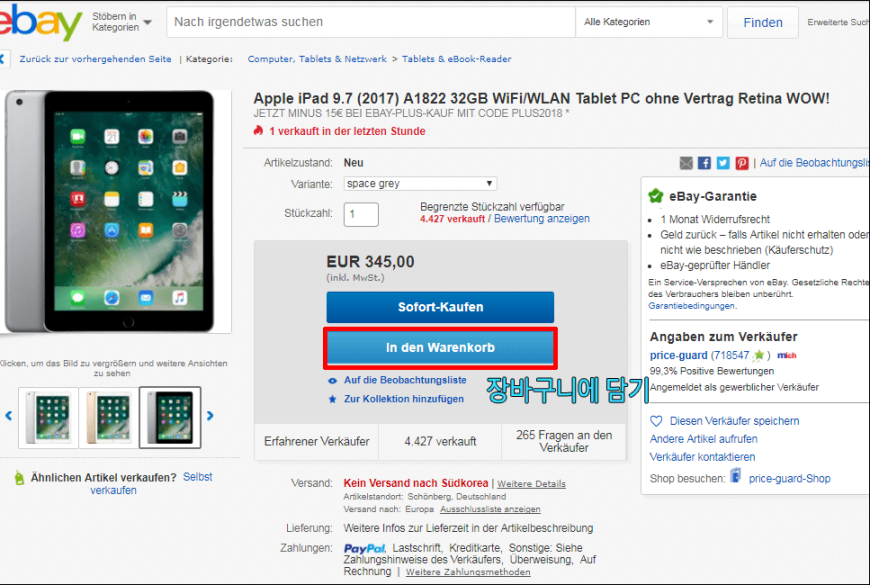
Task: Click the mich badge beside seller name
Action: (x=787, y=355)
